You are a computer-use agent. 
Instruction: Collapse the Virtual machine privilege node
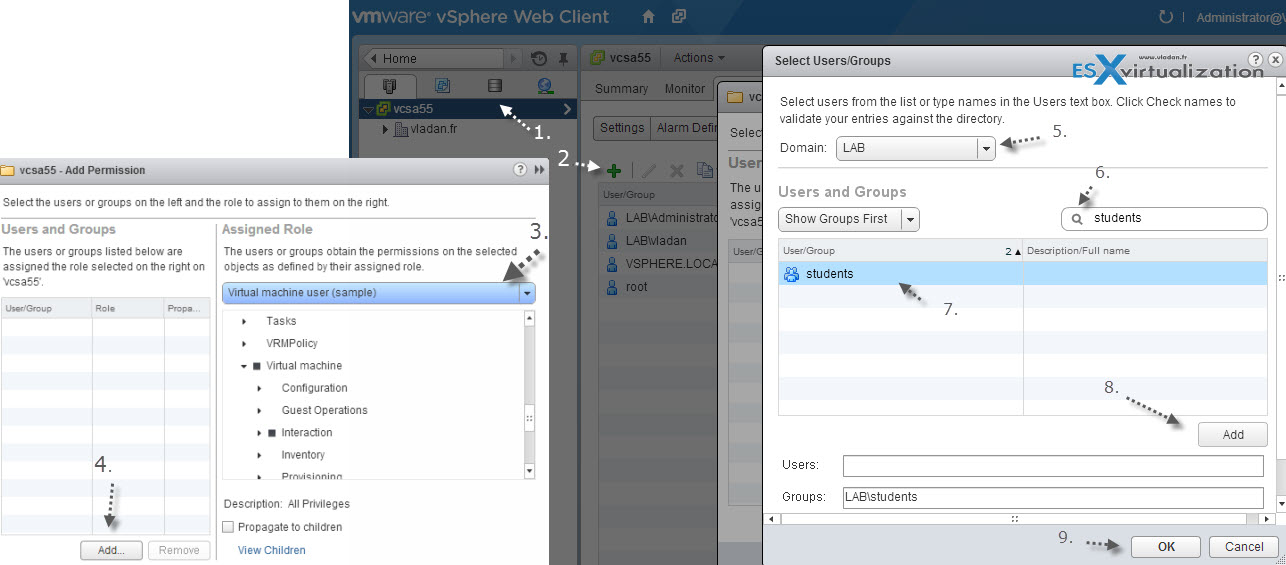(x=244, y=366)
